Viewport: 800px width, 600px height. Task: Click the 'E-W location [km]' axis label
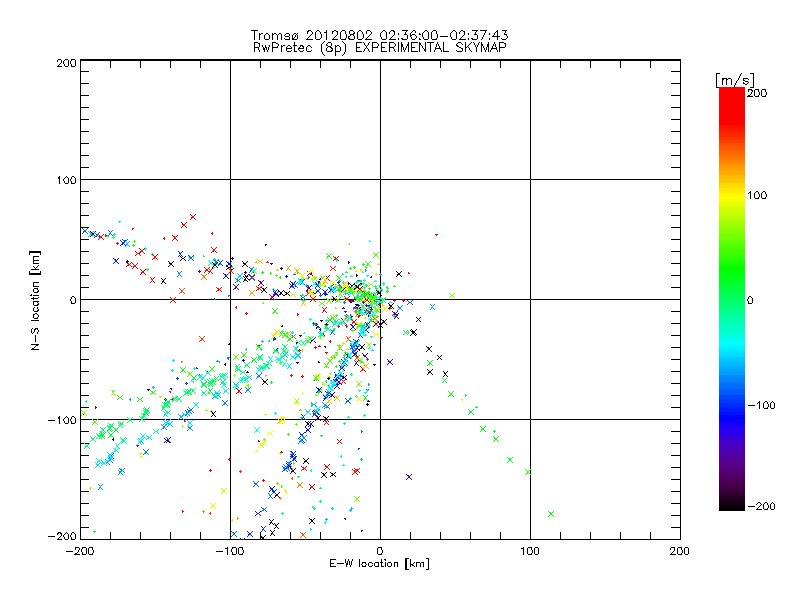pyautogui.click(x=379, y=564)
